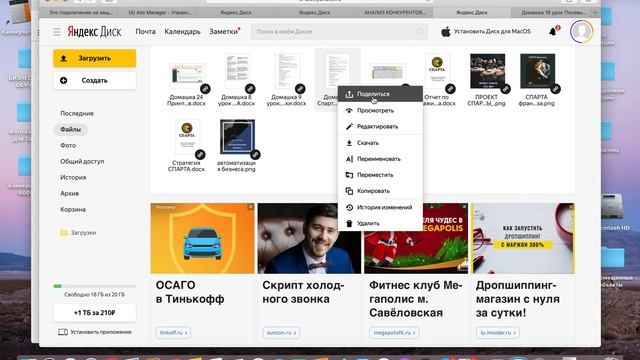Viewport: 640px width, 360px height.
Task: Select Редактировать in context menu
Action: (380, 127)
